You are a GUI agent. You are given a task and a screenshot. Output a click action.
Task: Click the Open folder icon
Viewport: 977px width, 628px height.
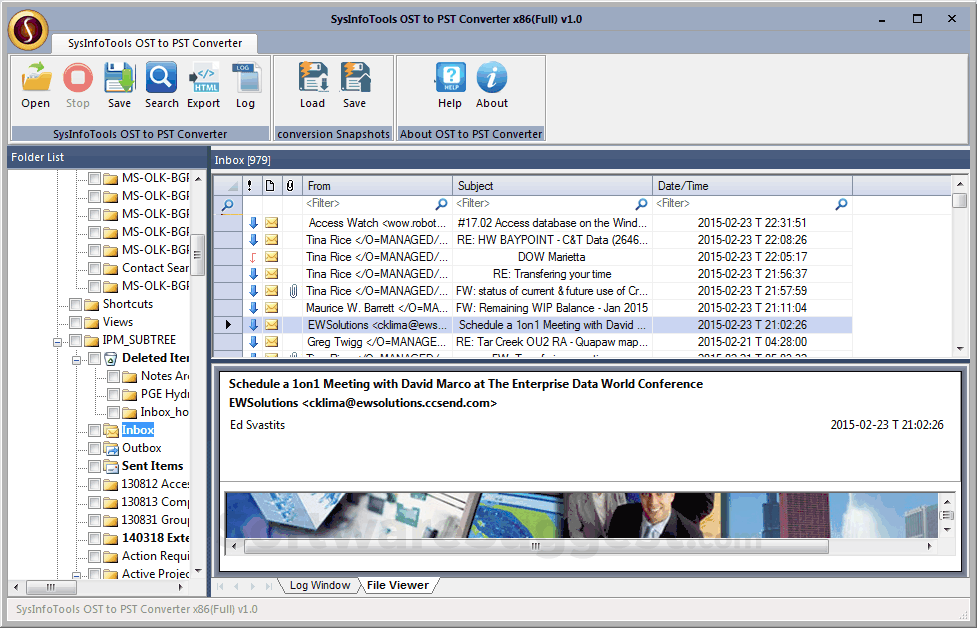[x=36, y=79]
